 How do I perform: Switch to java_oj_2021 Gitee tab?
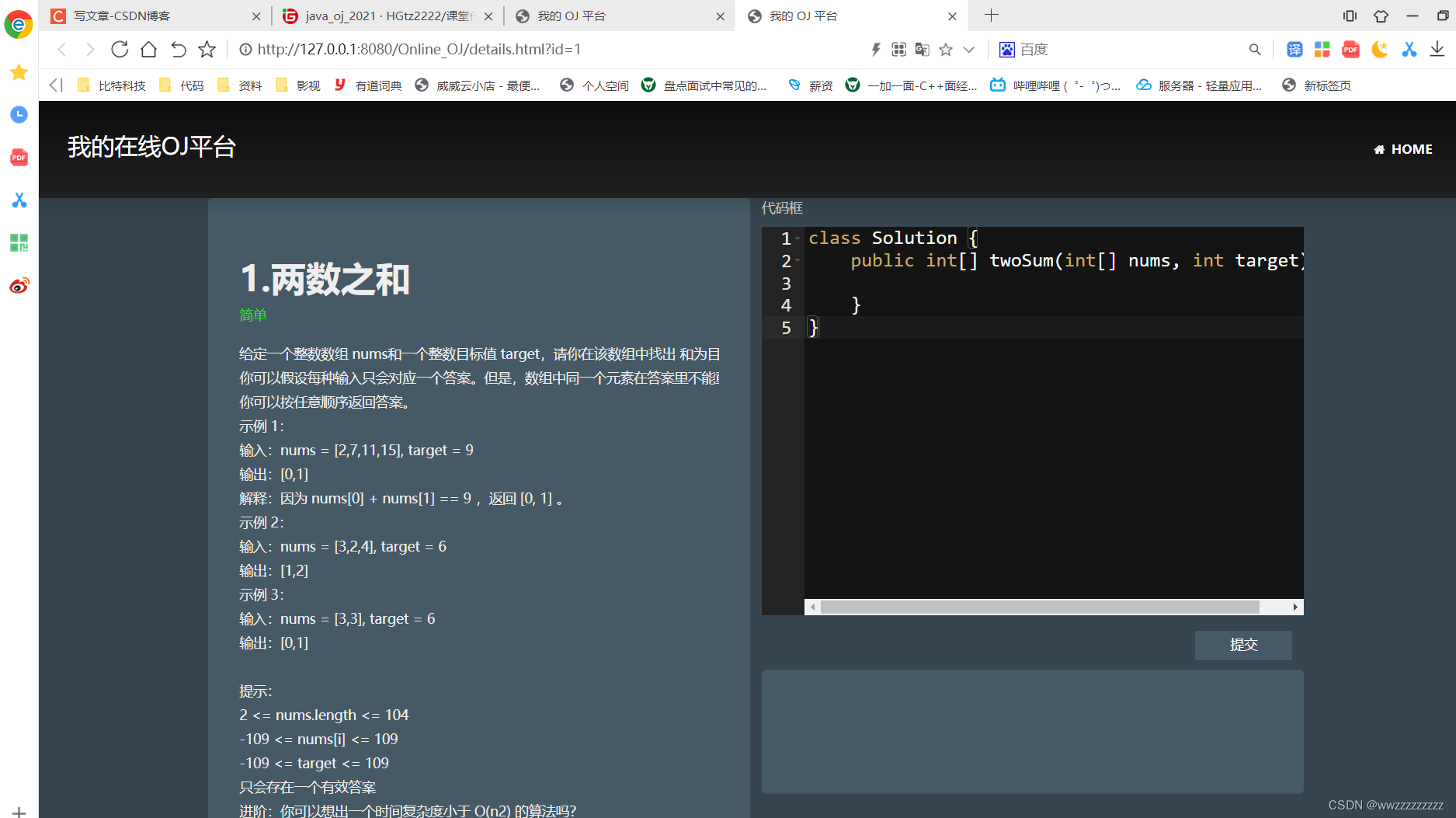pos(388,16)
